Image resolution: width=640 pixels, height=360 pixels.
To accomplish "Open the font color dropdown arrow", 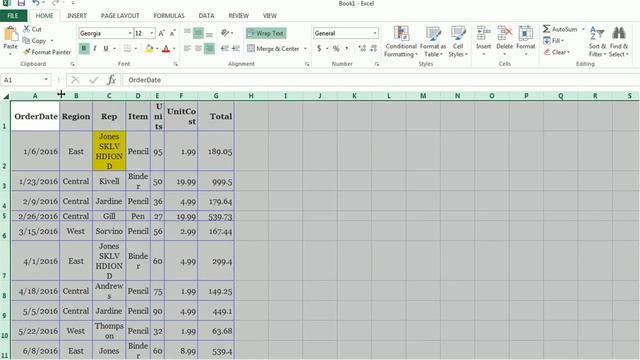I will (174, 49).
